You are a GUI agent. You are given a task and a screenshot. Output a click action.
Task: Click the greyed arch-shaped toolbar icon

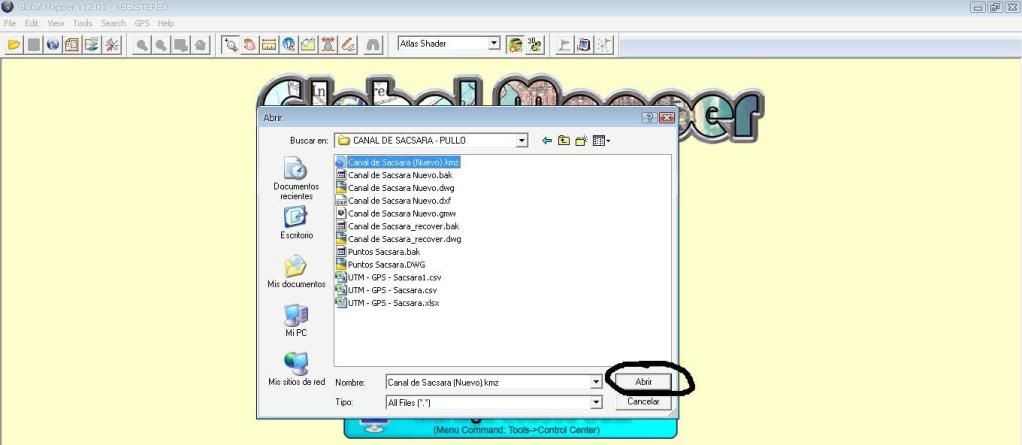(x=373, y=44)
